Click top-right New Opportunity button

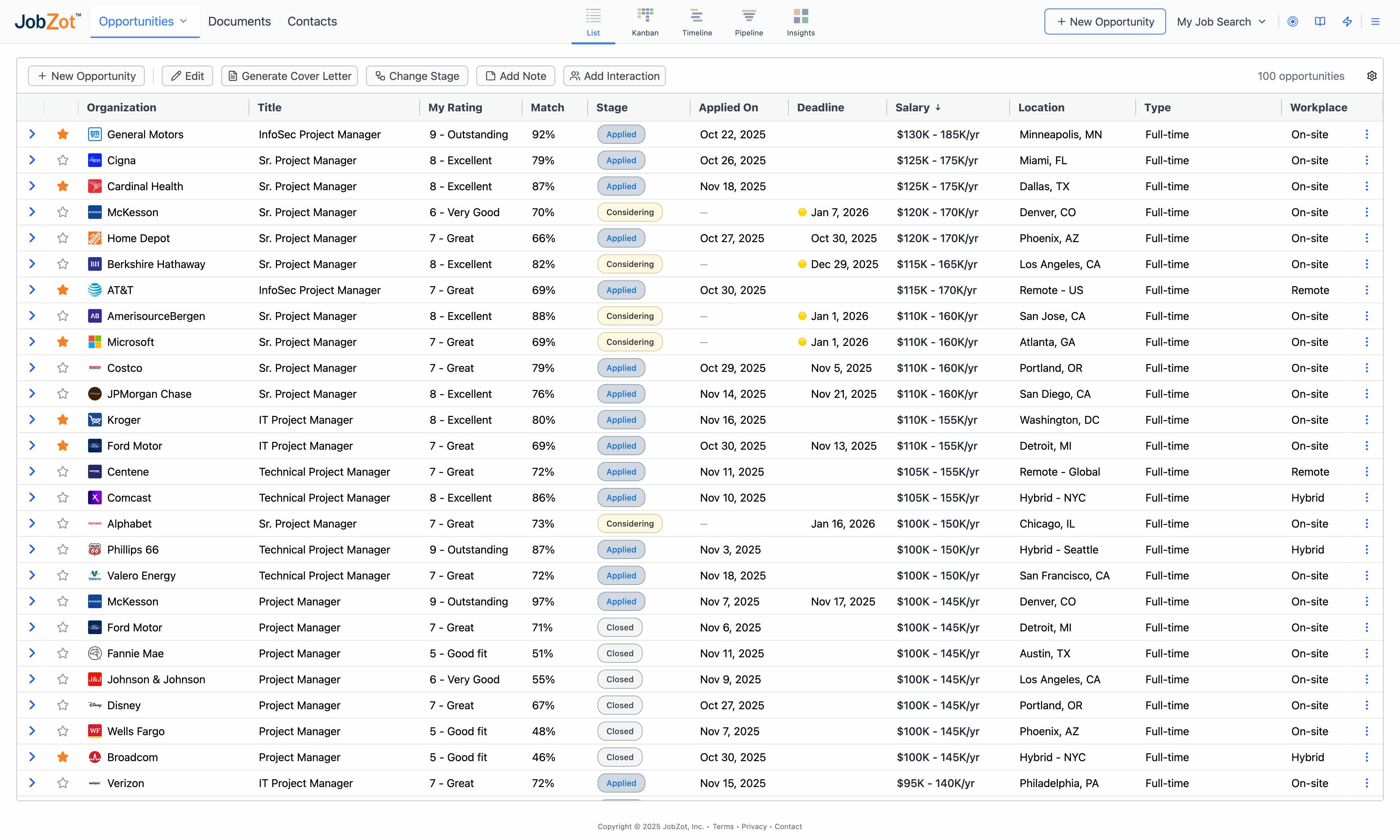pos(1105,22)
